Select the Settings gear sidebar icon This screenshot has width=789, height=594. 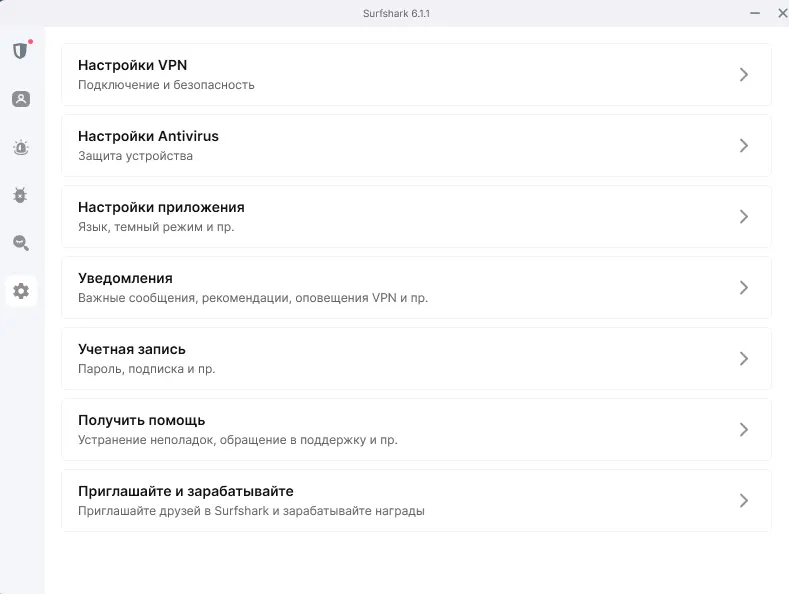(21, 292)
